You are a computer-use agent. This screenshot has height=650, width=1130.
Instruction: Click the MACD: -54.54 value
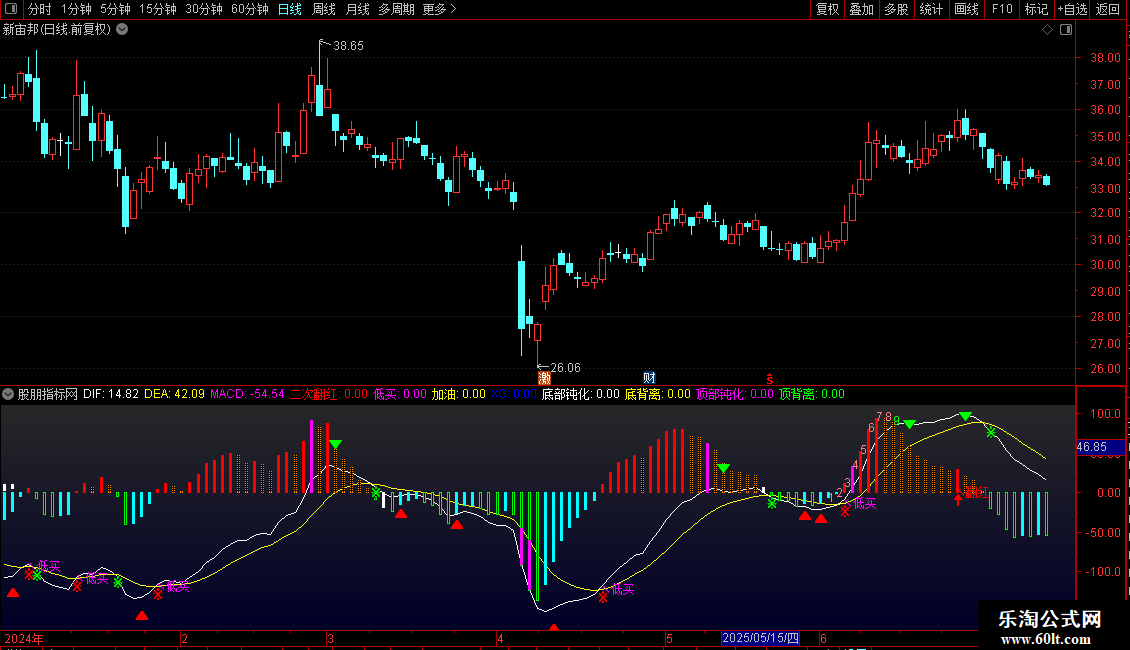click(x=247, y=394)
